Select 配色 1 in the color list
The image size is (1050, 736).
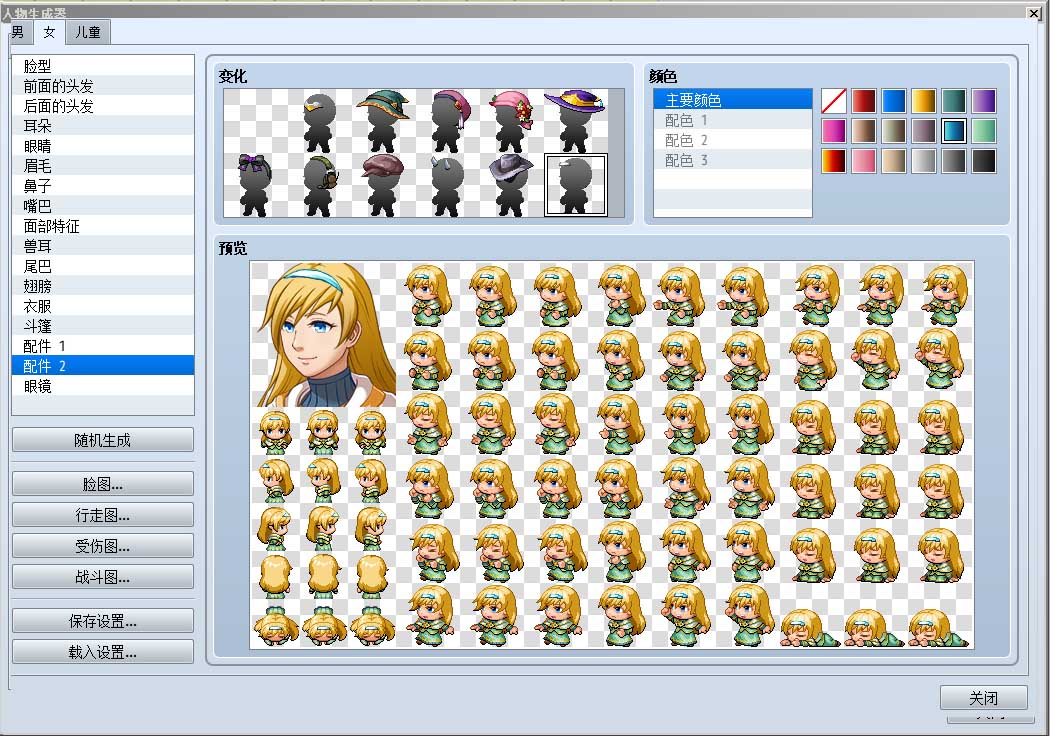pyautogui.click(x=733, y=120)
